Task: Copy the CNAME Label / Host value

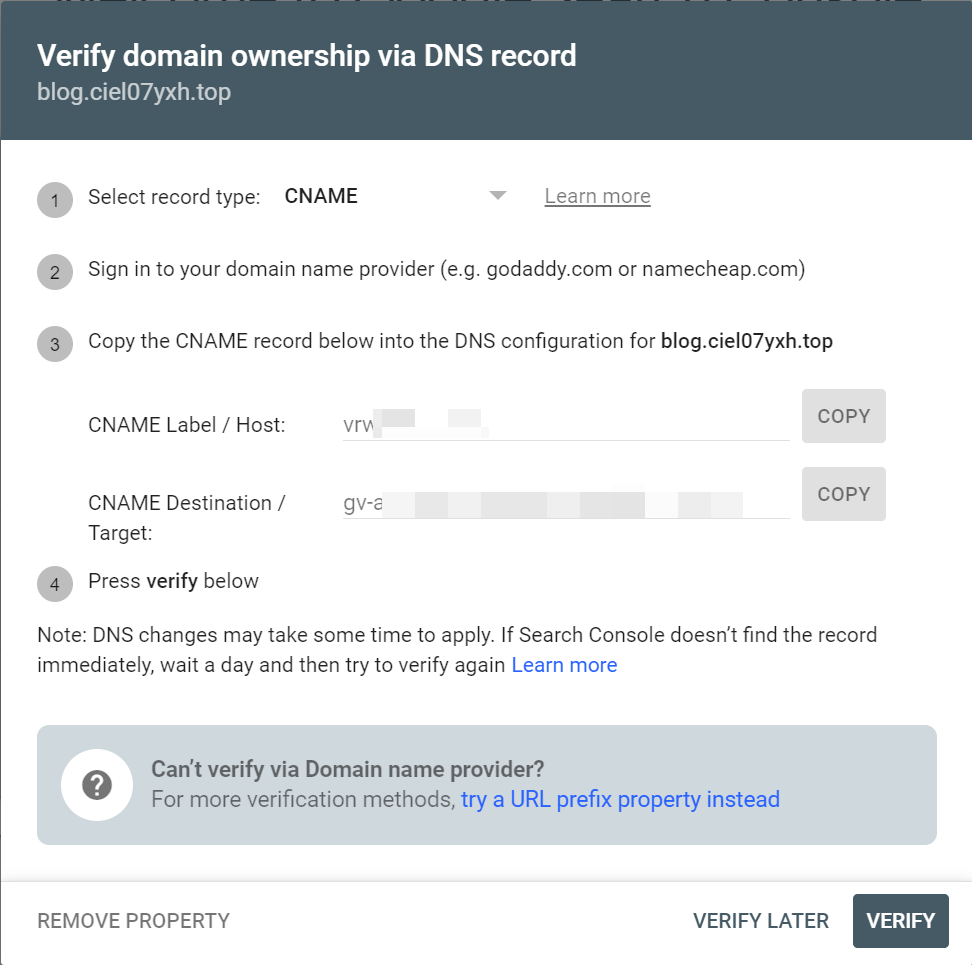Action: tap(843, 416)
